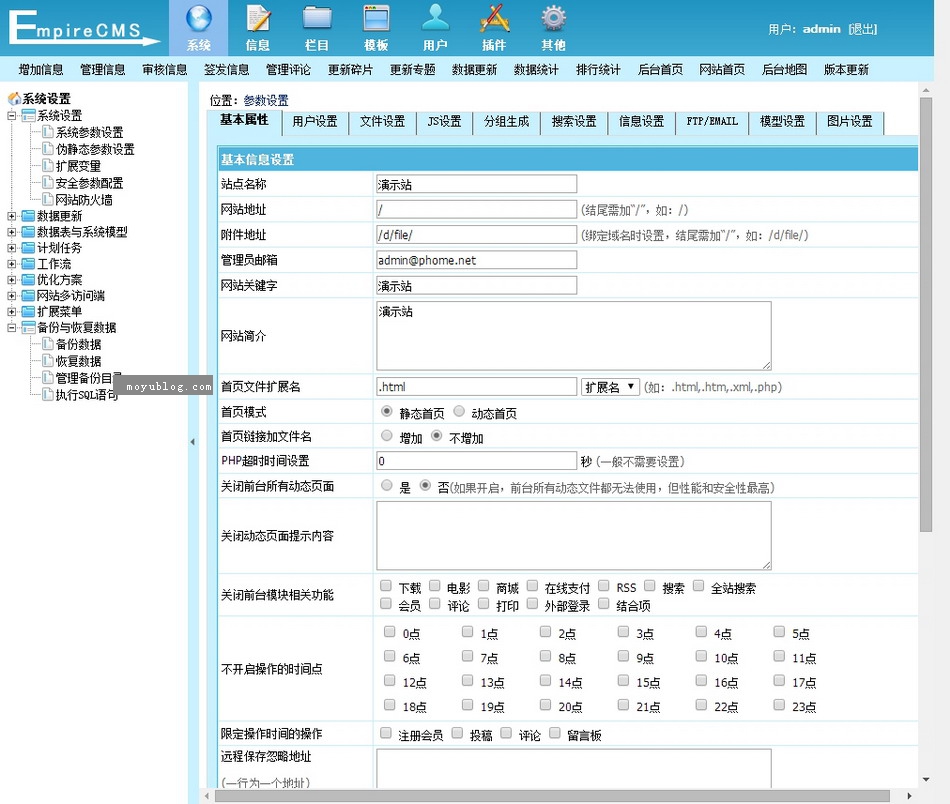Expand the 数据表与系统模型 tree node
This screenshot has width=950, height=804.
tap(12, 231)
